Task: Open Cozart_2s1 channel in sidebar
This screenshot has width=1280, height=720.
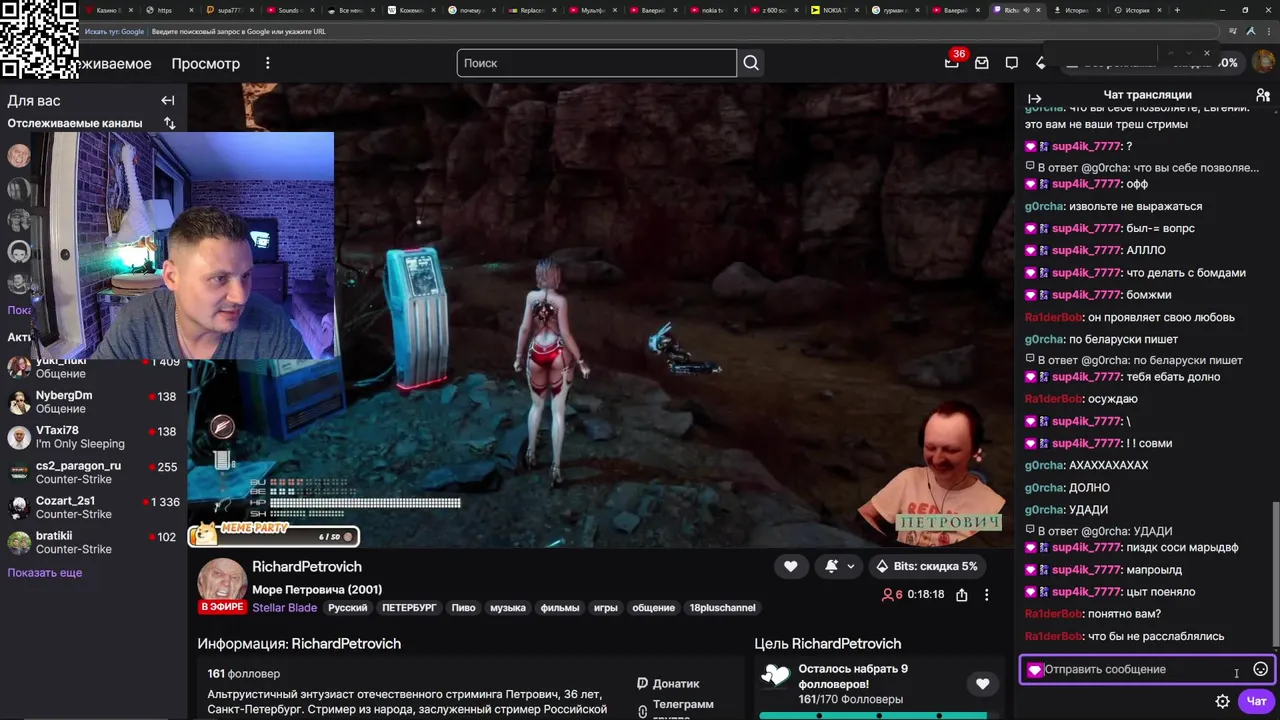Action: coord(94,507)
